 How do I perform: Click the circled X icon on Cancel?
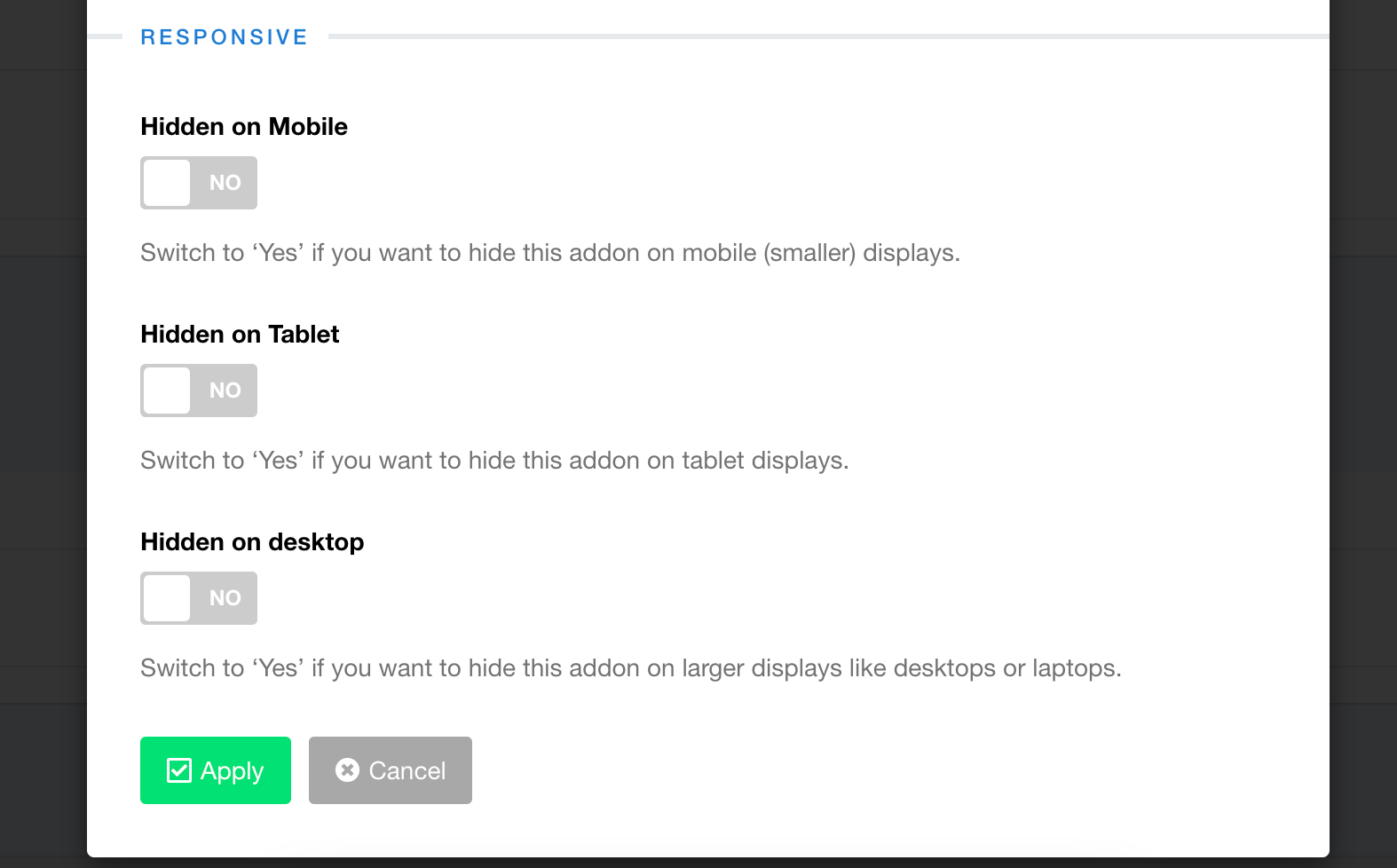[x=347, y=770]
